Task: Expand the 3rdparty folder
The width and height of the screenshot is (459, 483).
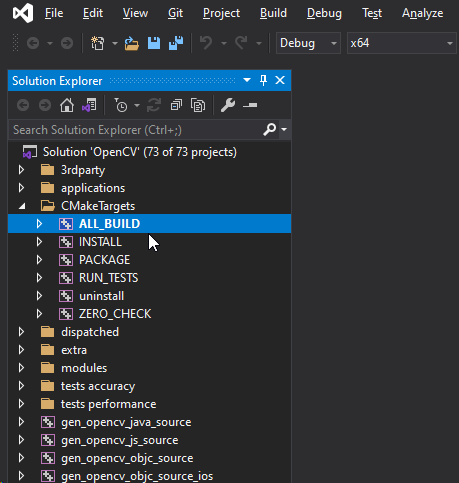Action: [x=21, y=170]
